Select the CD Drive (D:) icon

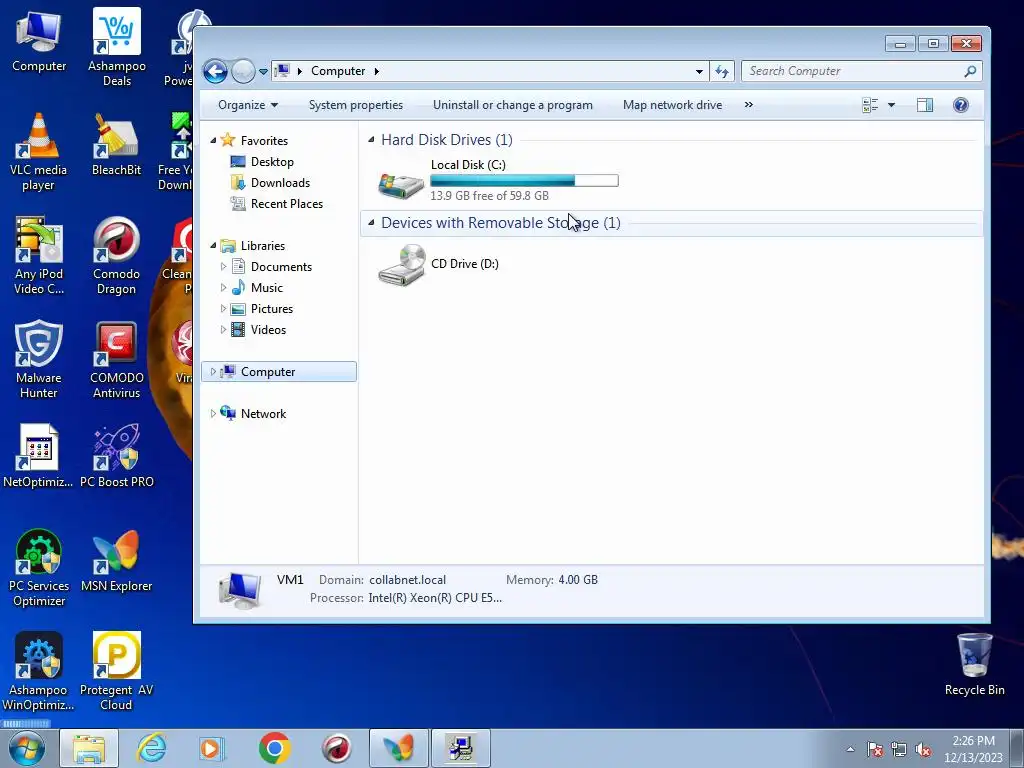pyautogui.click(x=402, y=264)
